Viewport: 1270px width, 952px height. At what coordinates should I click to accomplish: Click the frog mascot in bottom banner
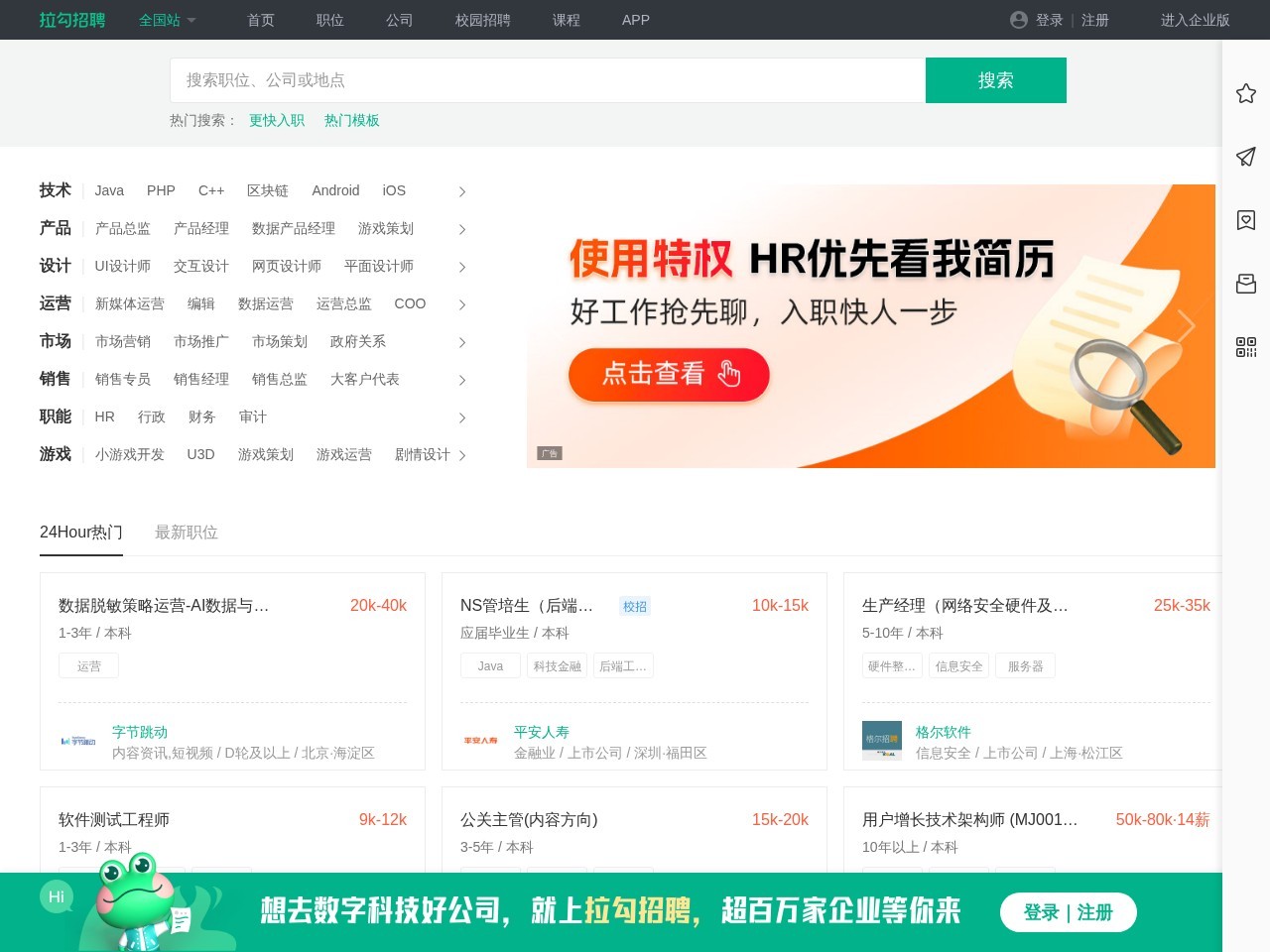tap(144, 902)
